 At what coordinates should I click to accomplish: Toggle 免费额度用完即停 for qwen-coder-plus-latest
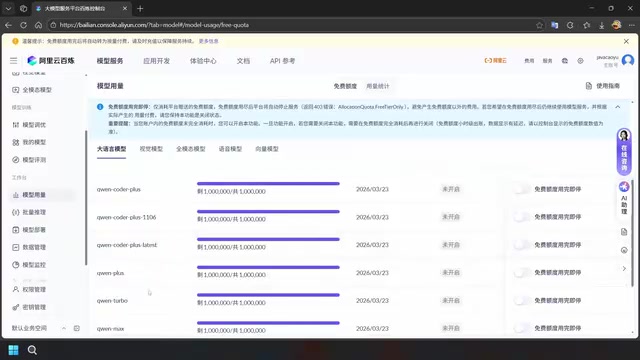[x=522, y=244]
